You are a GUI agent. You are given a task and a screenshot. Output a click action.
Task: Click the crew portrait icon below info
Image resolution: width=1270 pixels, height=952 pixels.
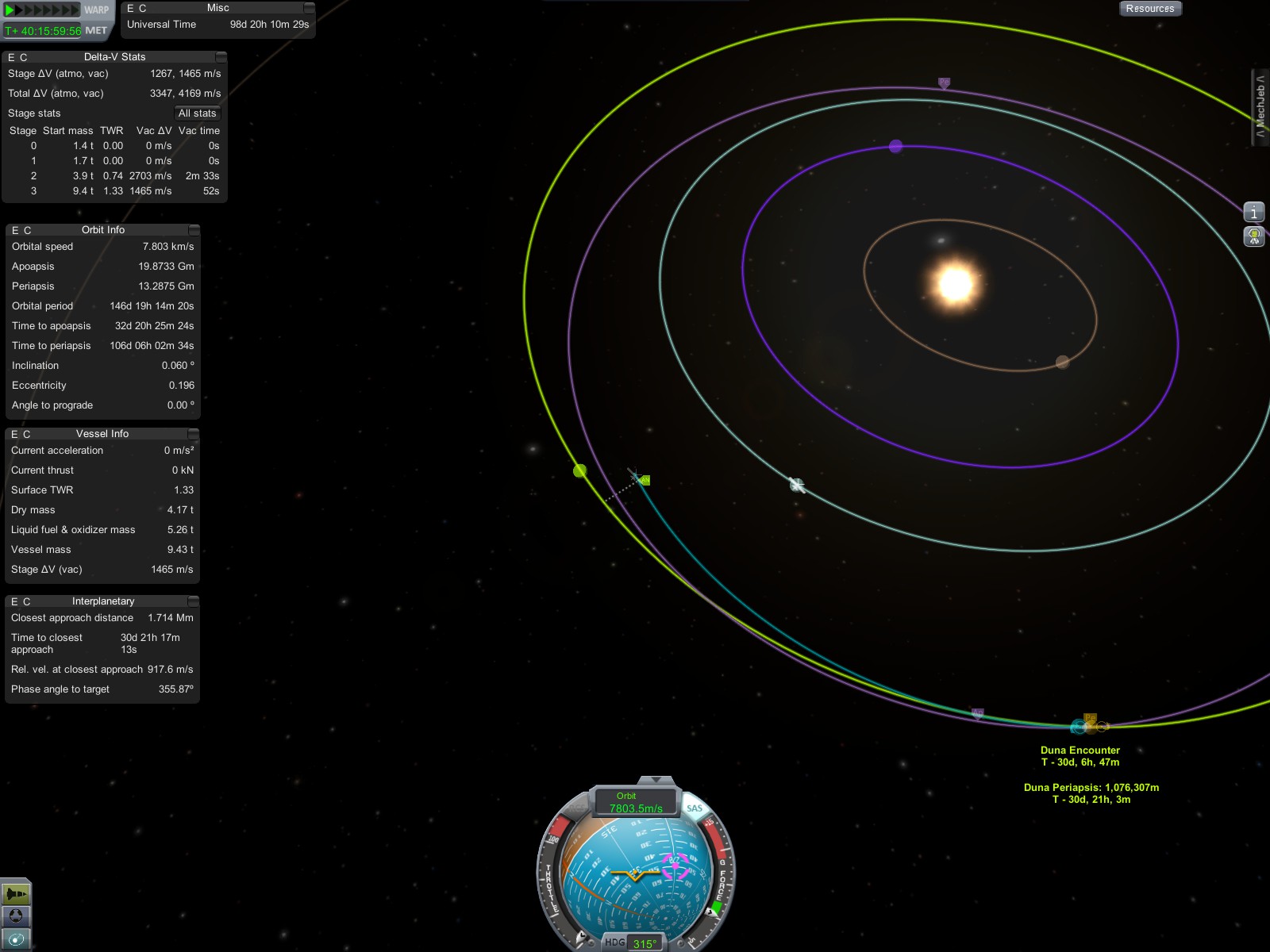point(1254,236)
